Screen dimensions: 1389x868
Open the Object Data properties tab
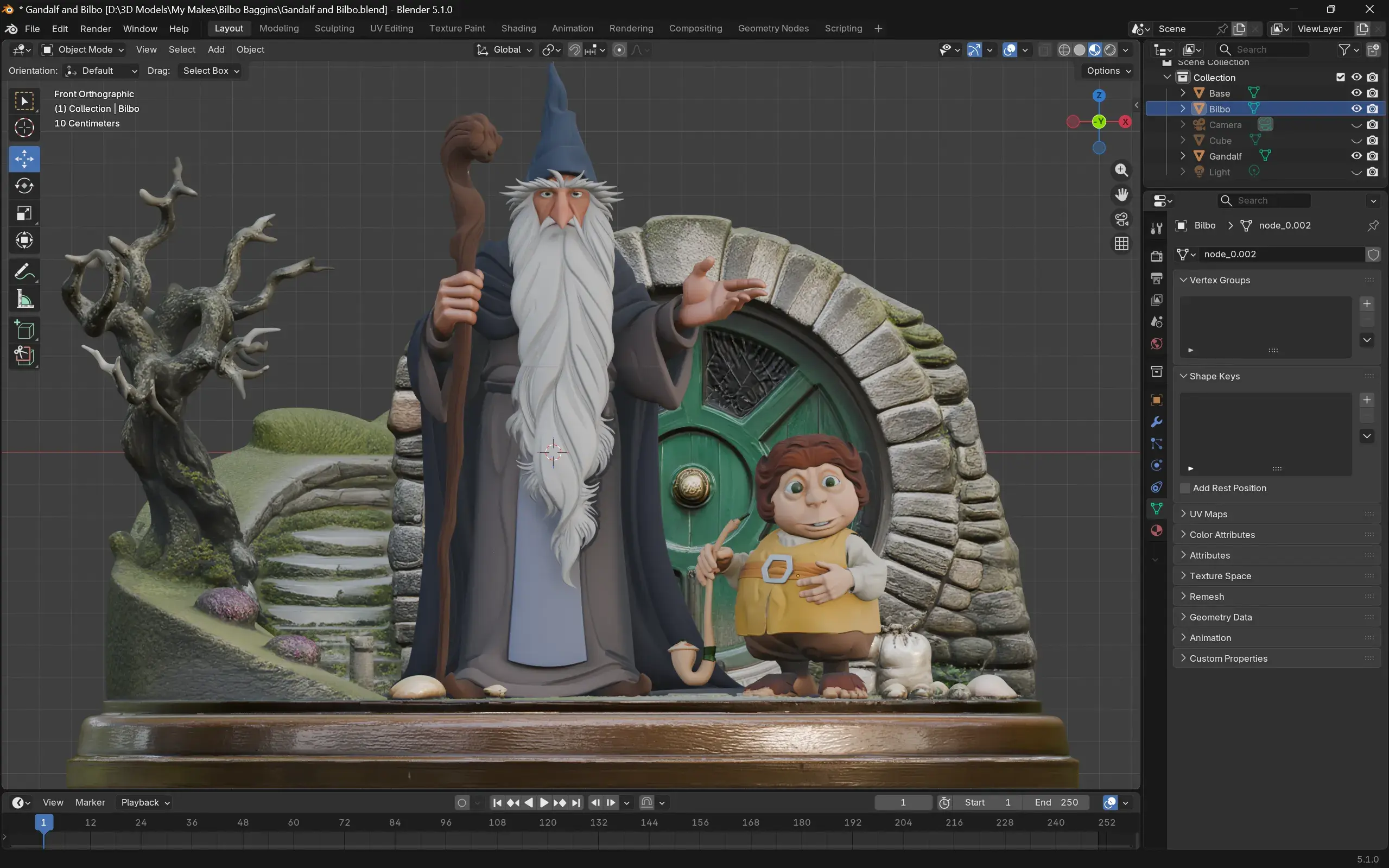1157,509
